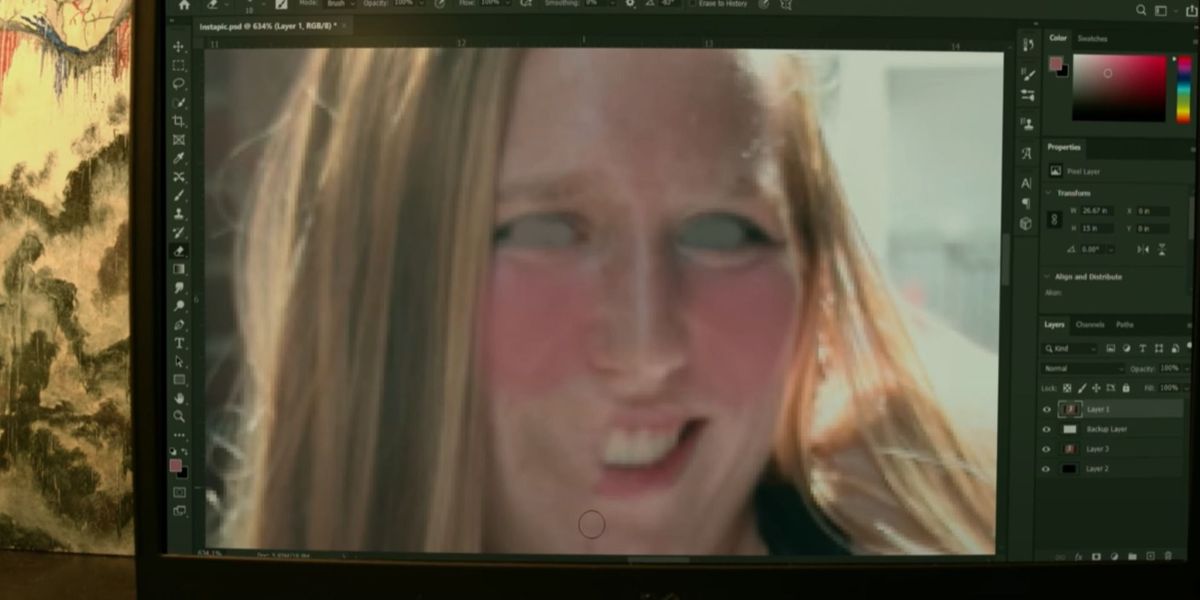Switch to the Channels tab
Image resolution: width=1200 pixels, height=600 pixels.
[x=1090, y=325]
